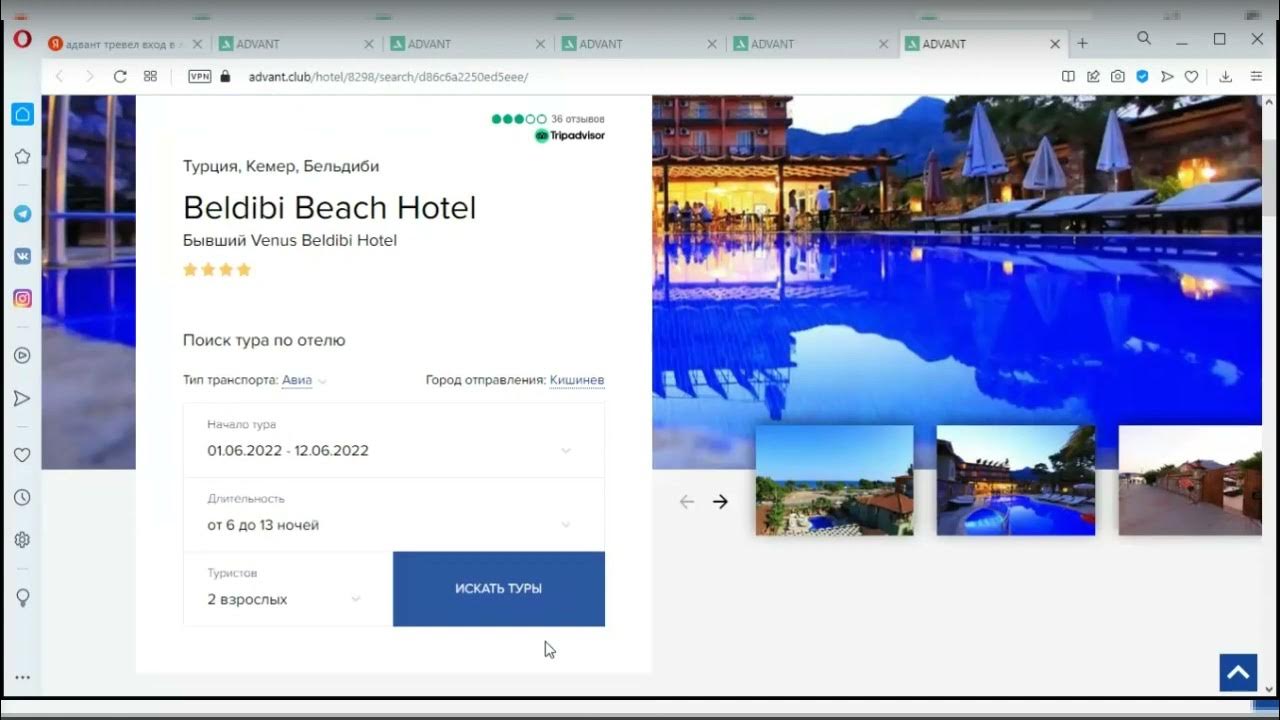Click the green Tripadvisor rating circles
1280x720 pixels.
click(519, 119)
